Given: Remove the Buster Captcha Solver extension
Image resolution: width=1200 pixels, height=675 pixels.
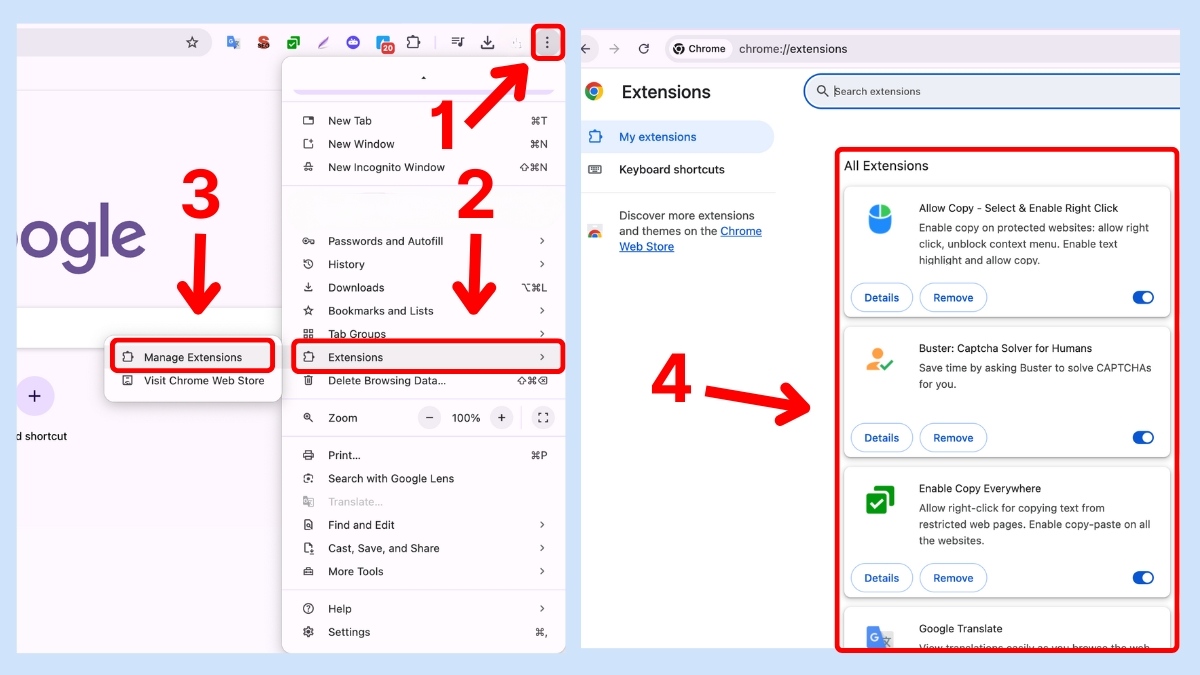Looking at the screenshot, I should 953,437.
